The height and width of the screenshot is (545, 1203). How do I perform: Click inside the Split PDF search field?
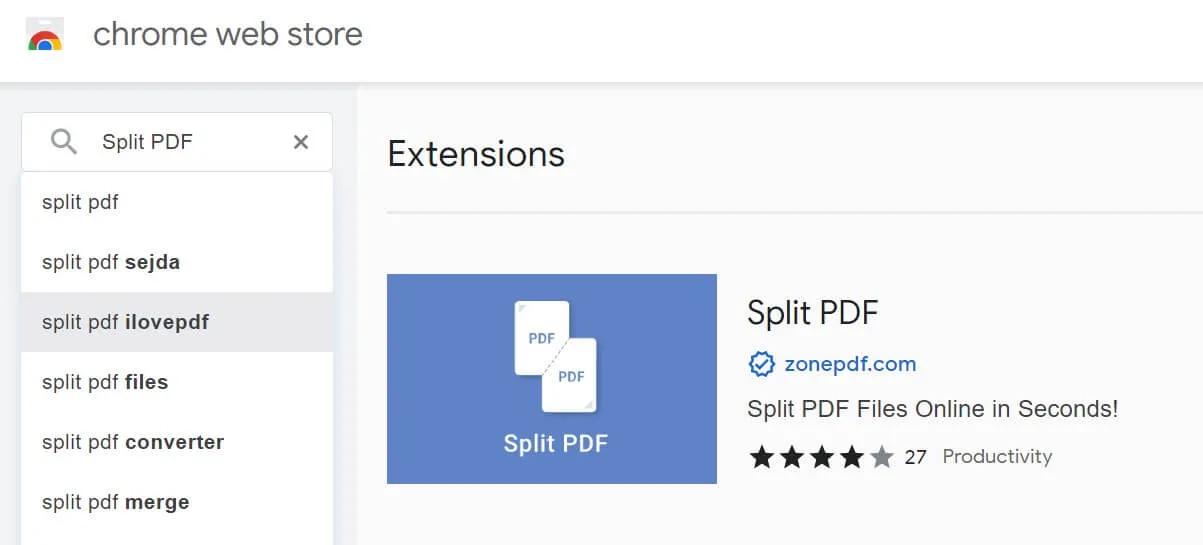(180, 142)
